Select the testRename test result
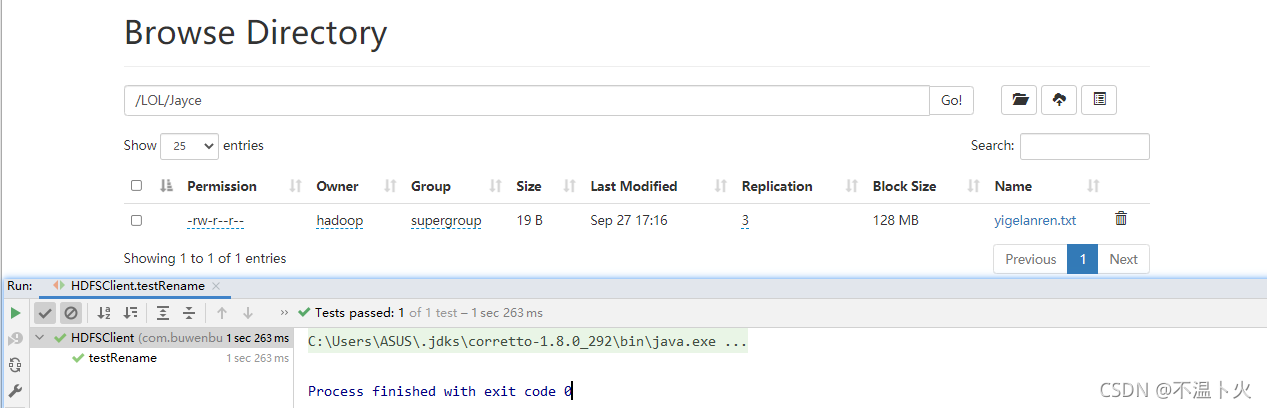 pyautogui.click(x=123, y=358)
